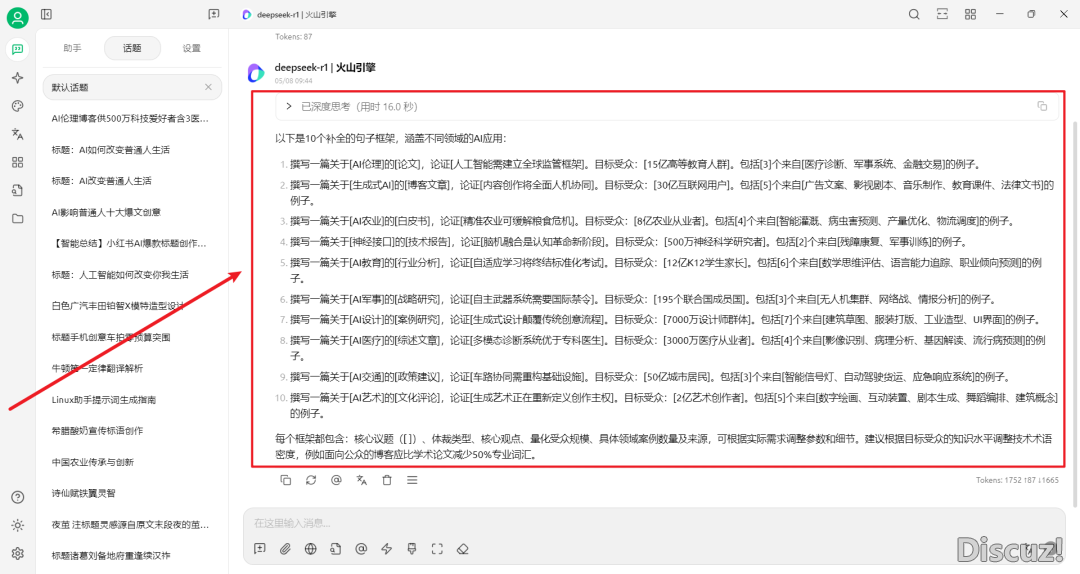Click the chat vertical scrollbar
The image size is (1080, 574).
(x=1074, y=314)
